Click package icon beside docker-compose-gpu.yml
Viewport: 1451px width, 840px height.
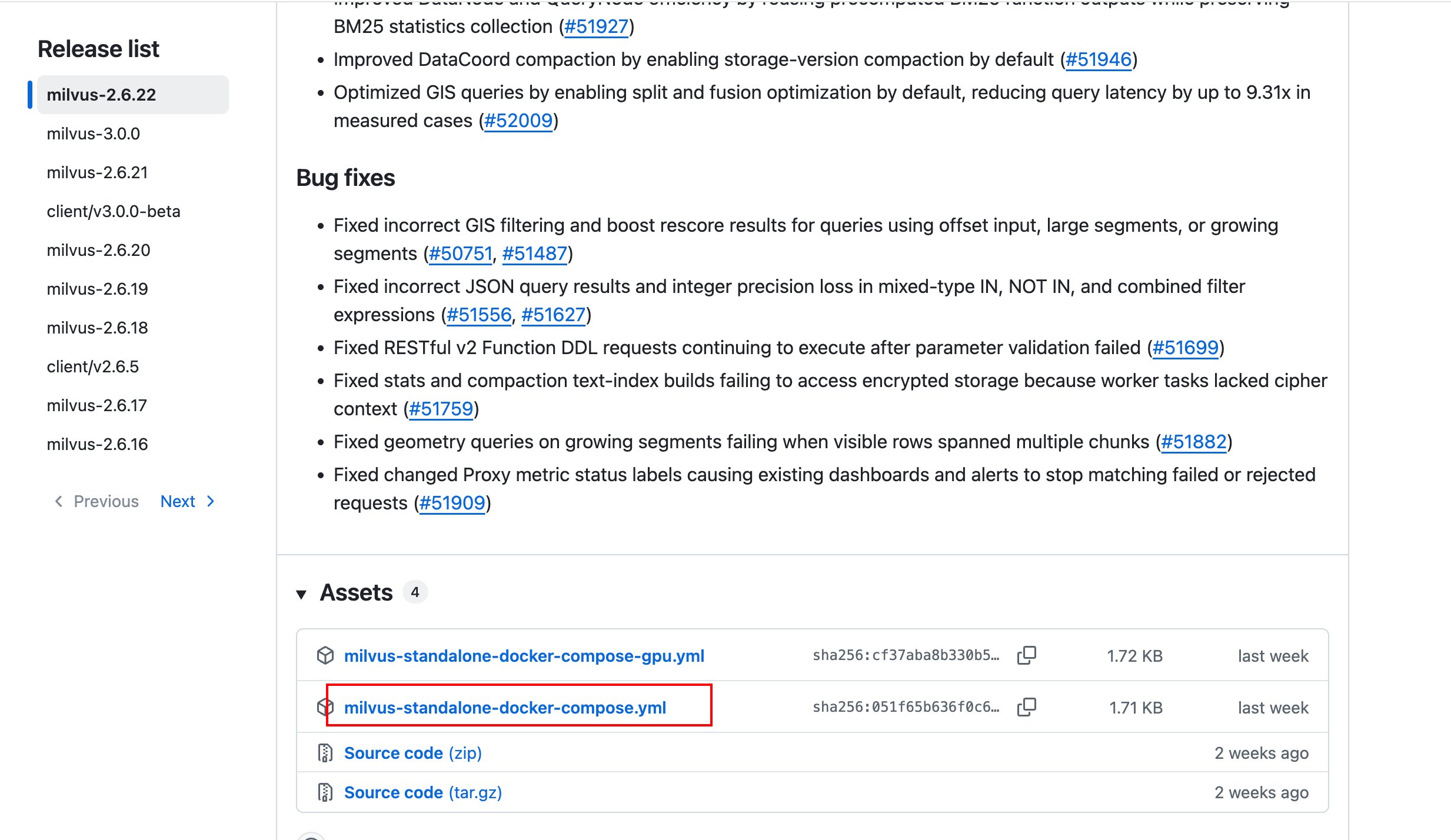coord(325,655)
